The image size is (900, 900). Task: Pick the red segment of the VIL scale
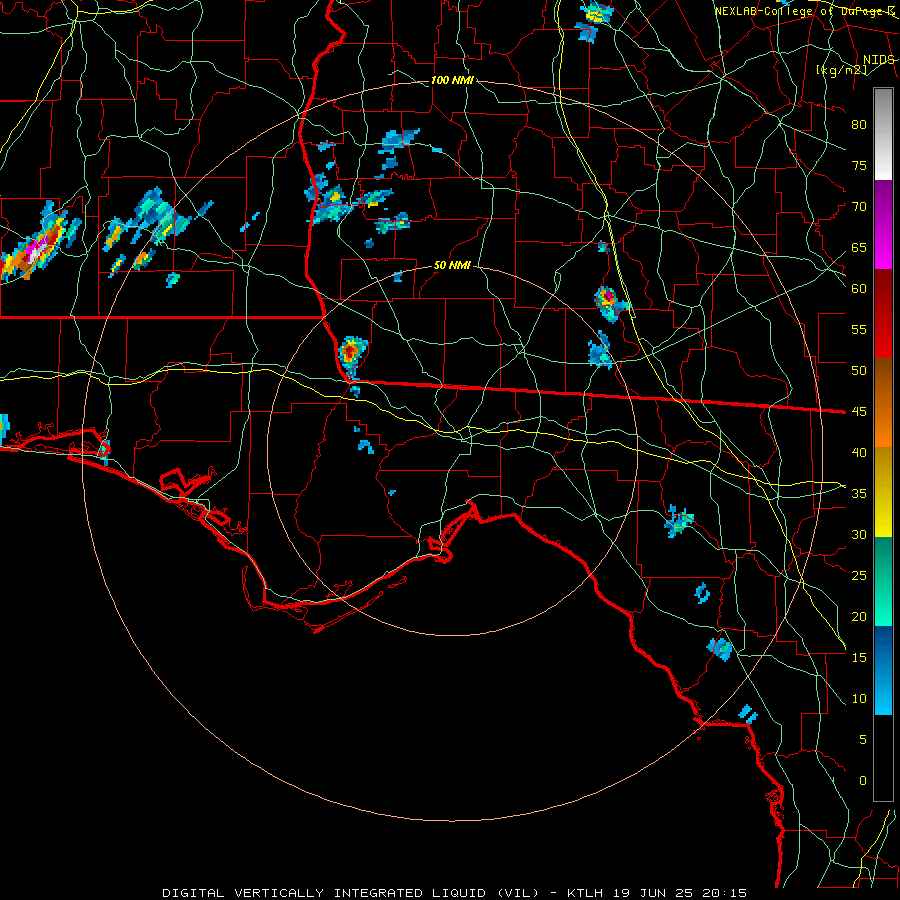[x=883, y=313]
